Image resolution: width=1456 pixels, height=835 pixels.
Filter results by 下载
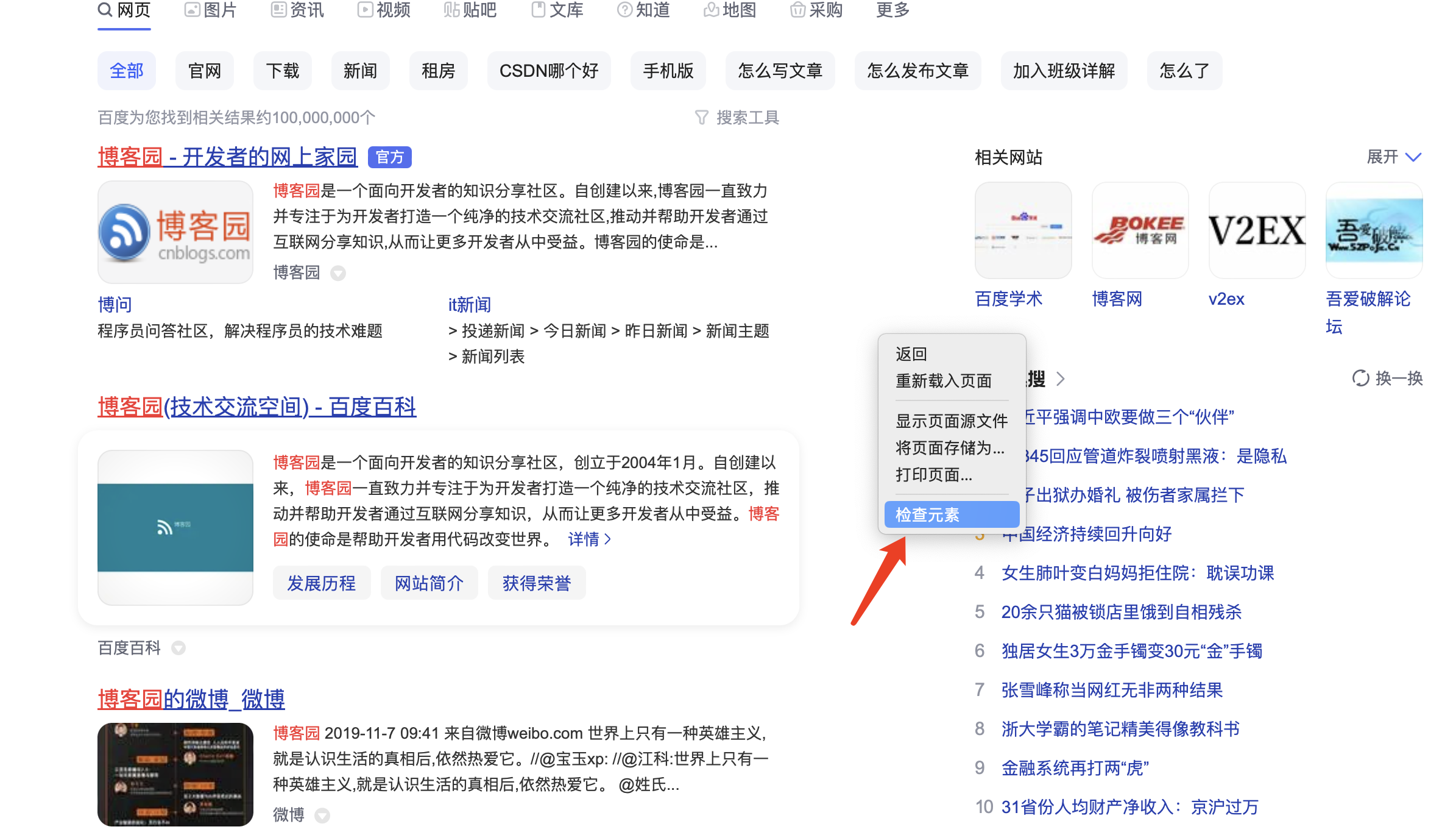283,71
